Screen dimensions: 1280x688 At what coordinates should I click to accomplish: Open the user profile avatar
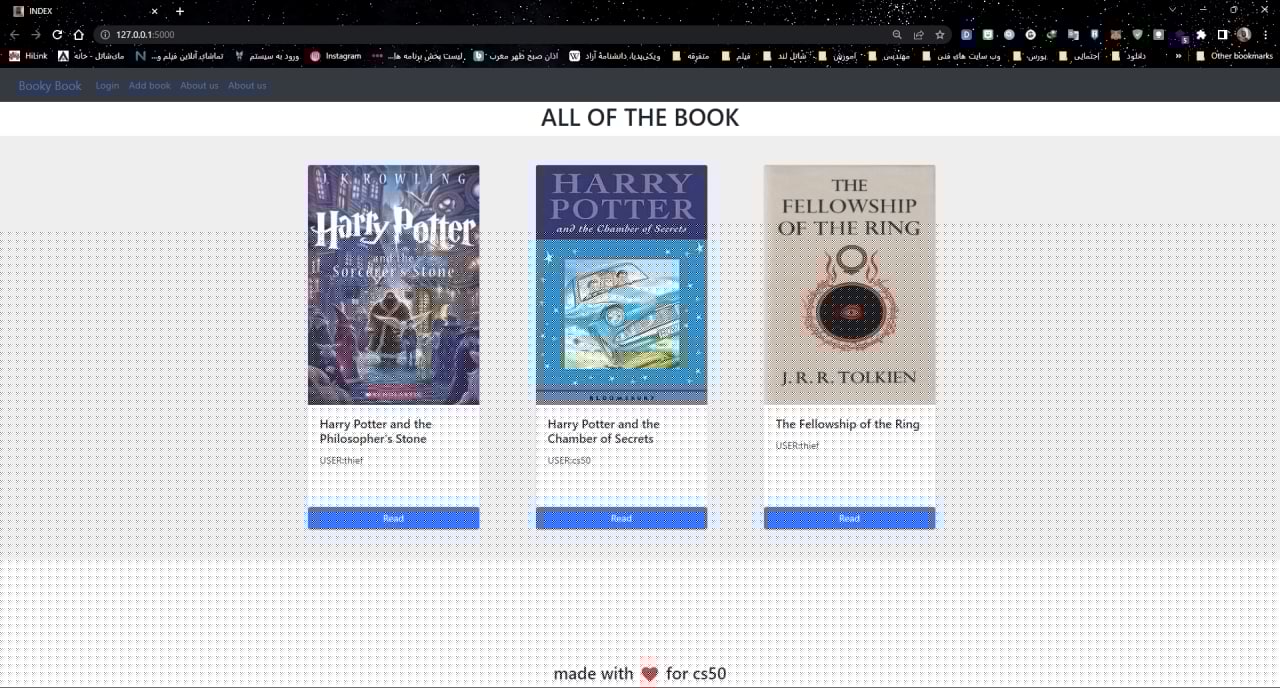[x=1244, y=34]
